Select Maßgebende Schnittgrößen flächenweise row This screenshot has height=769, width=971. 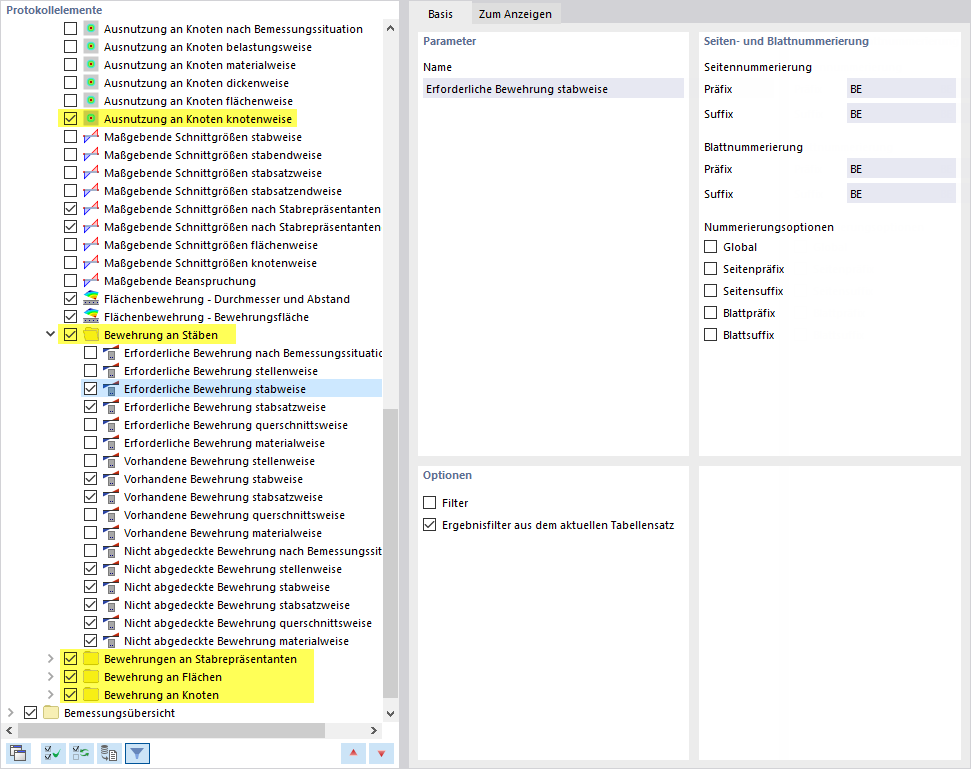click(211, 245)
